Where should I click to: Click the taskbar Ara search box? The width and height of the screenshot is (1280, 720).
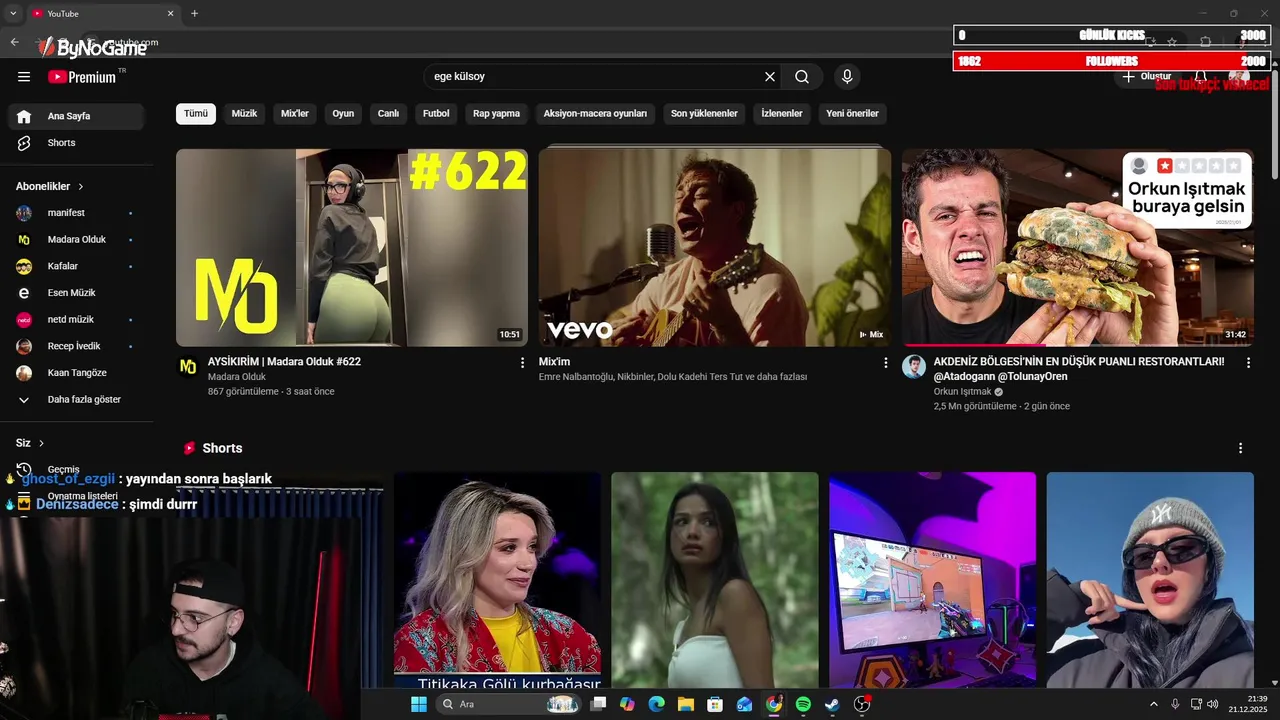pos(509,704)
